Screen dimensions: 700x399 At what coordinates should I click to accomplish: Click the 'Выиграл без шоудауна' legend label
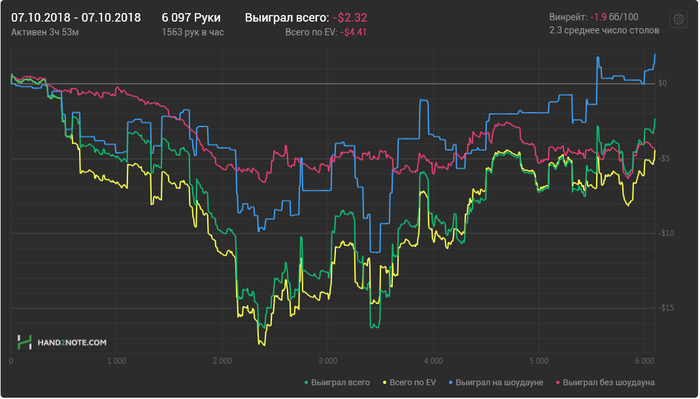click(608, 382)
